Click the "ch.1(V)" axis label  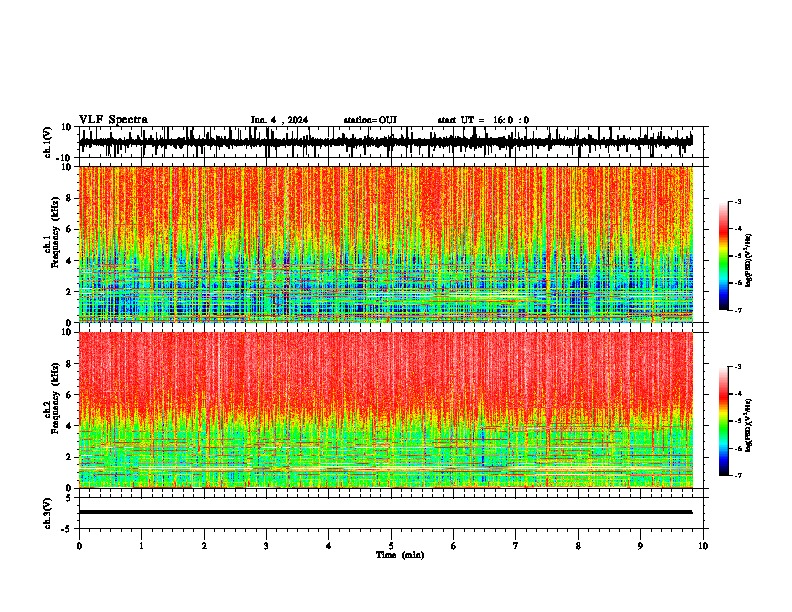pyautogui.click(x=48, y=142)
